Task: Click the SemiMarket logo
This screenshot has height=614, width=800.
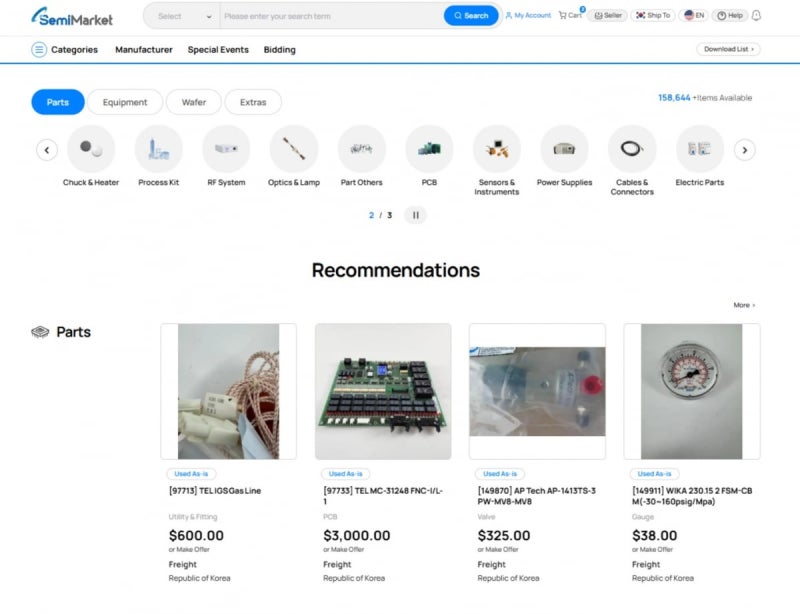Action: coord(72,17)
